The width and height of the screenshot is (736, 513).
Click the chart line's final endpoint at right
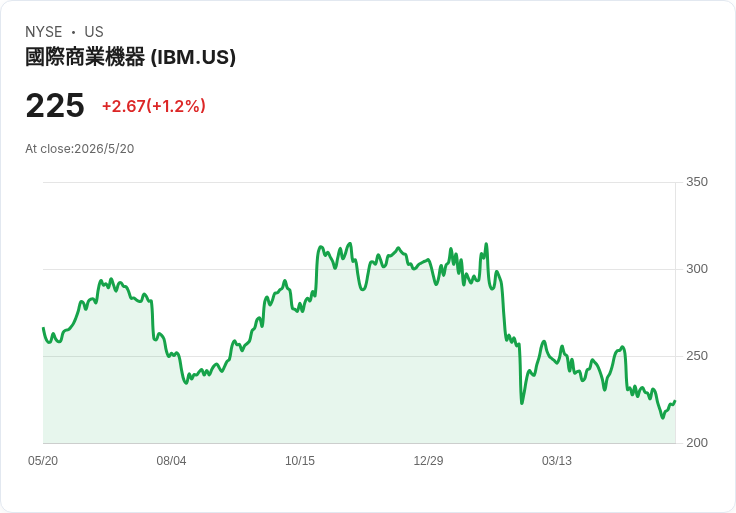[675, 401]
